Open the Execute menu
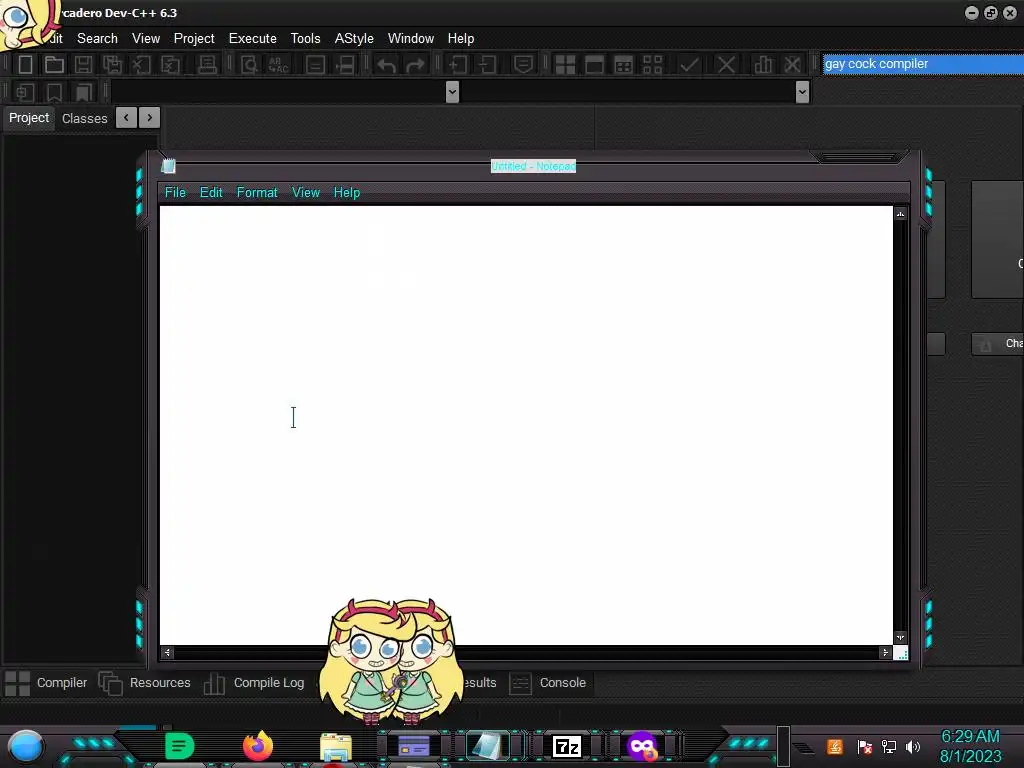 tap(253, 39)
